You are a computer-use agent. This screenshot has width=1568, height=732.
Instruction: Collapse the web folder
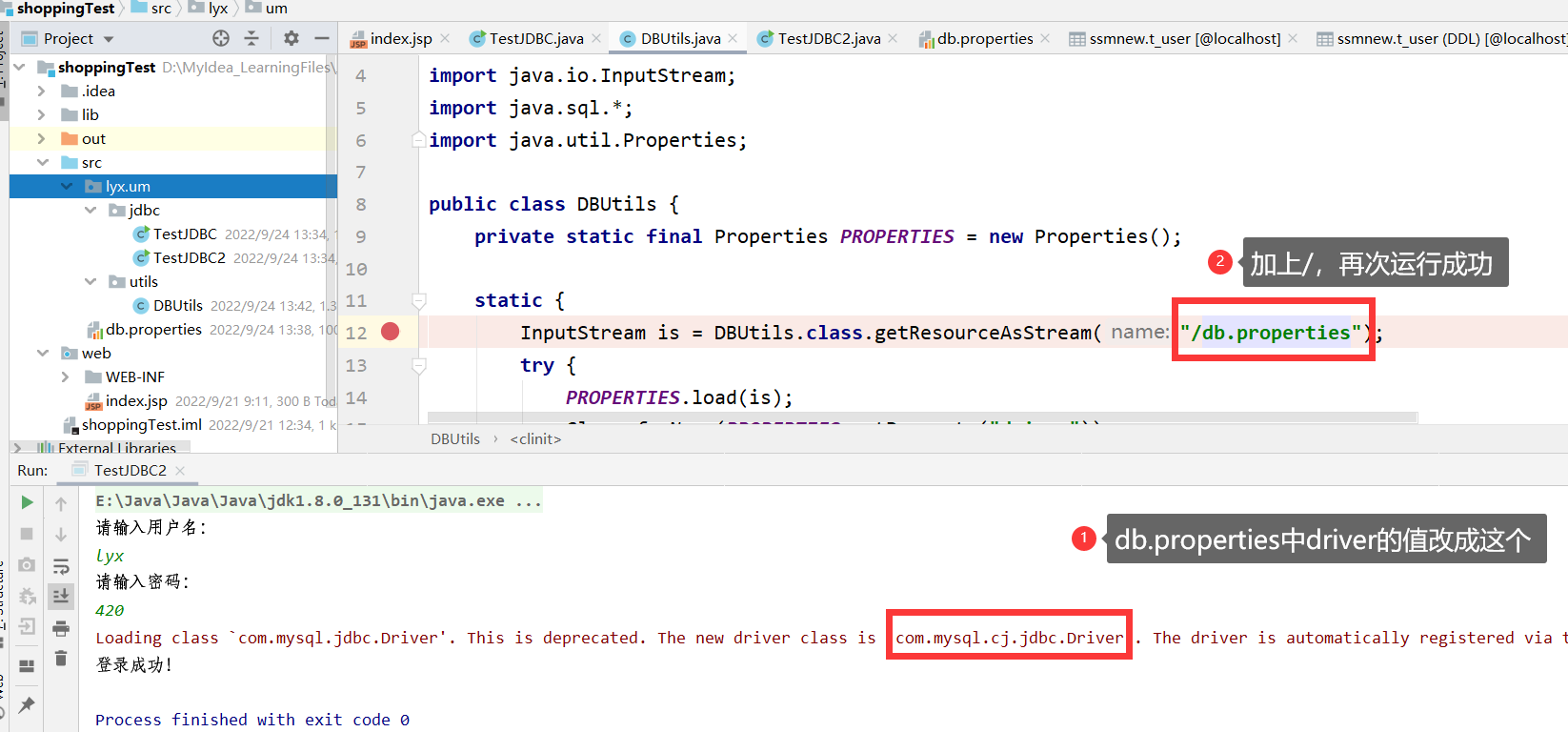[43, 353]
